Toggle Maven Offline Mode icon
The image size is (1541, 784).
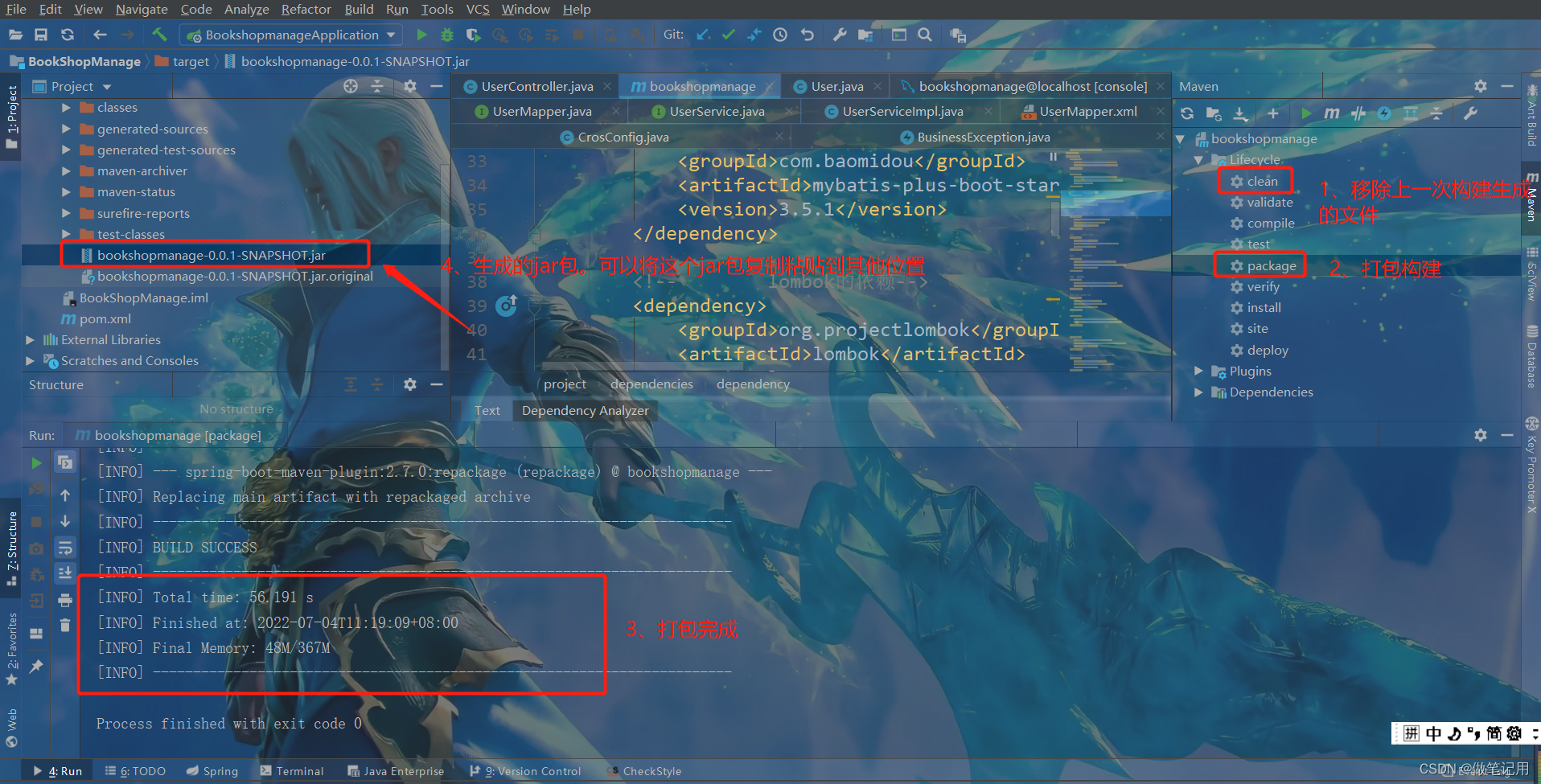[x=1358, y=113]
